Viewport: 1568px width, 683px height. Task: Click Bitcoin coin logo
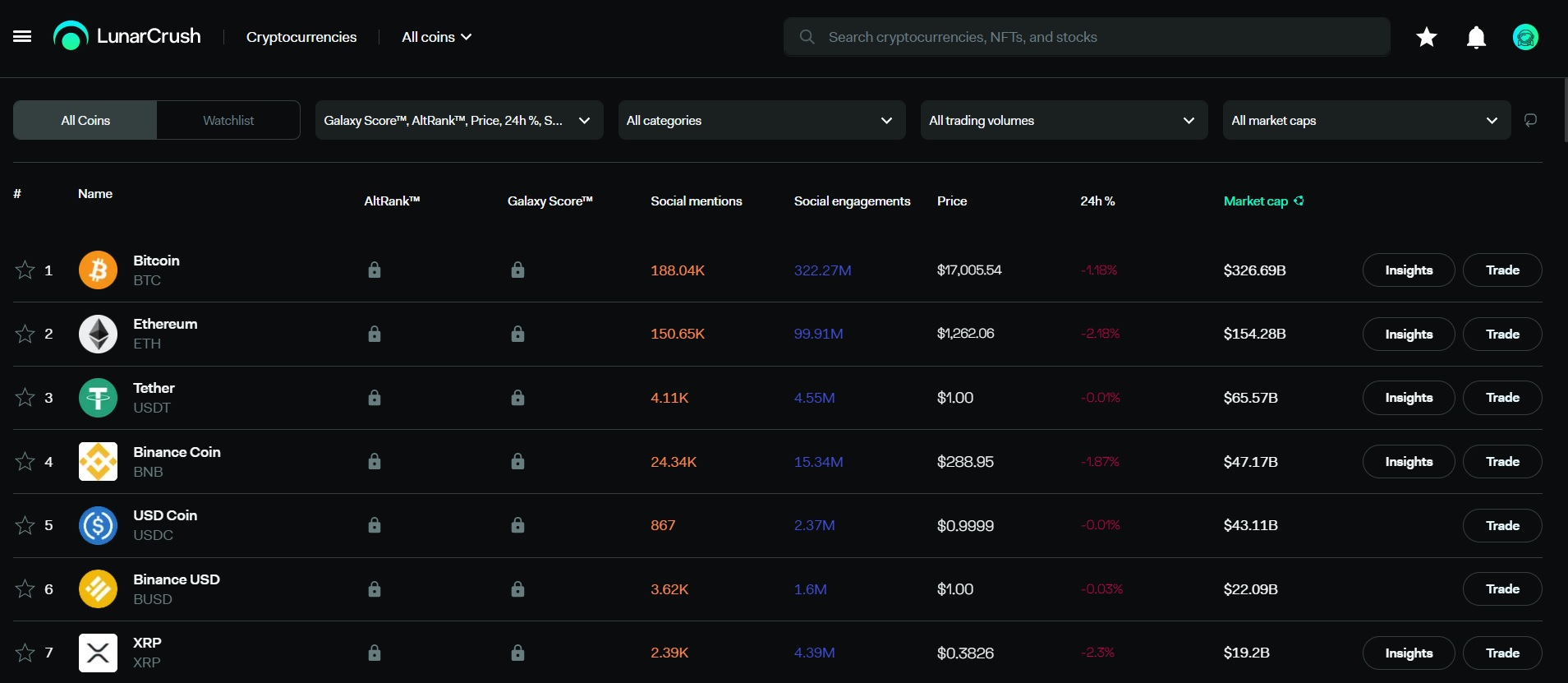[x=98, y=270]
